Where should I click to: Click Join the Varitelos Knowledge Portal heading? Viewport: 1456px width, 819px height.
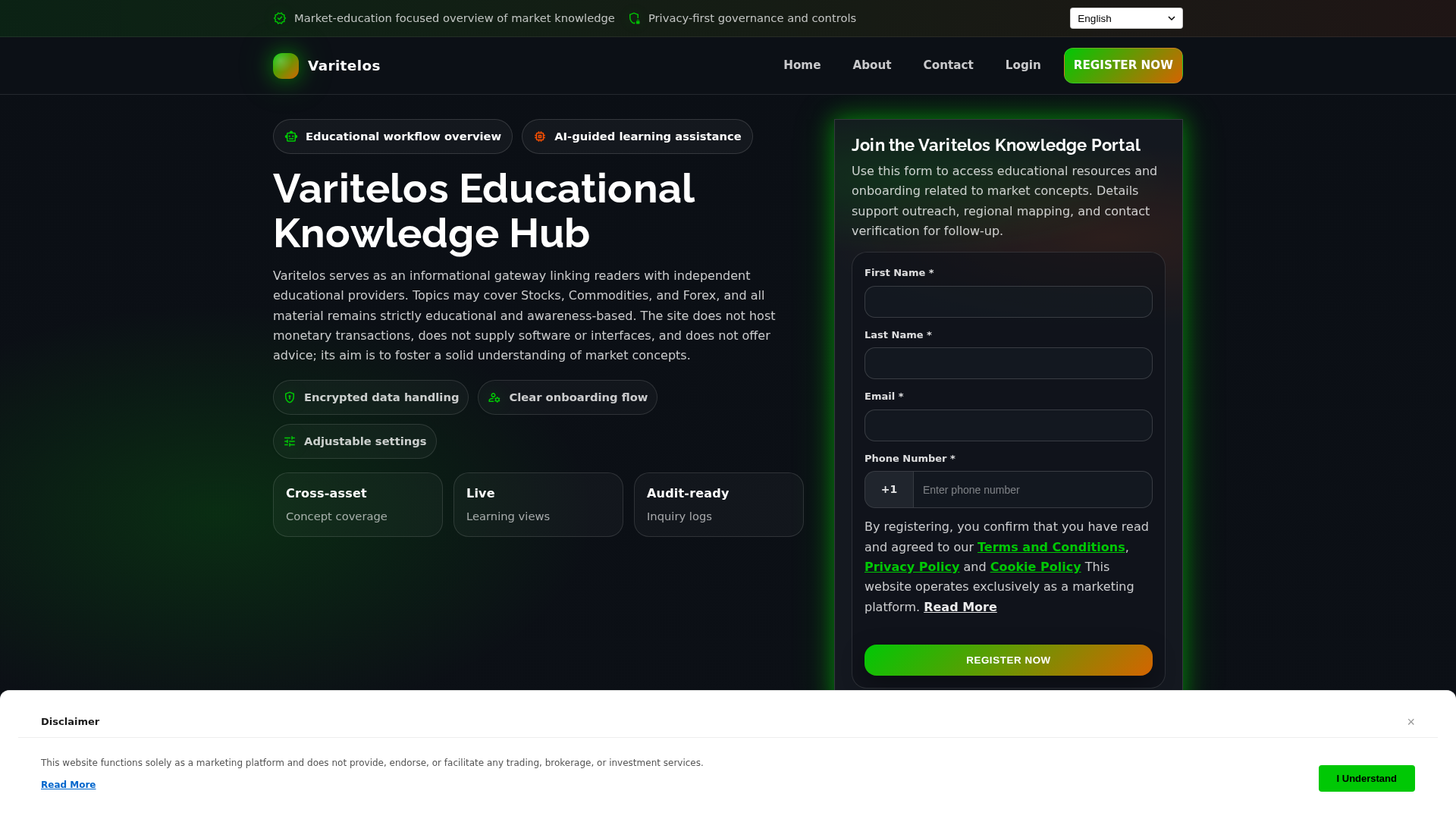pos(996,146)
